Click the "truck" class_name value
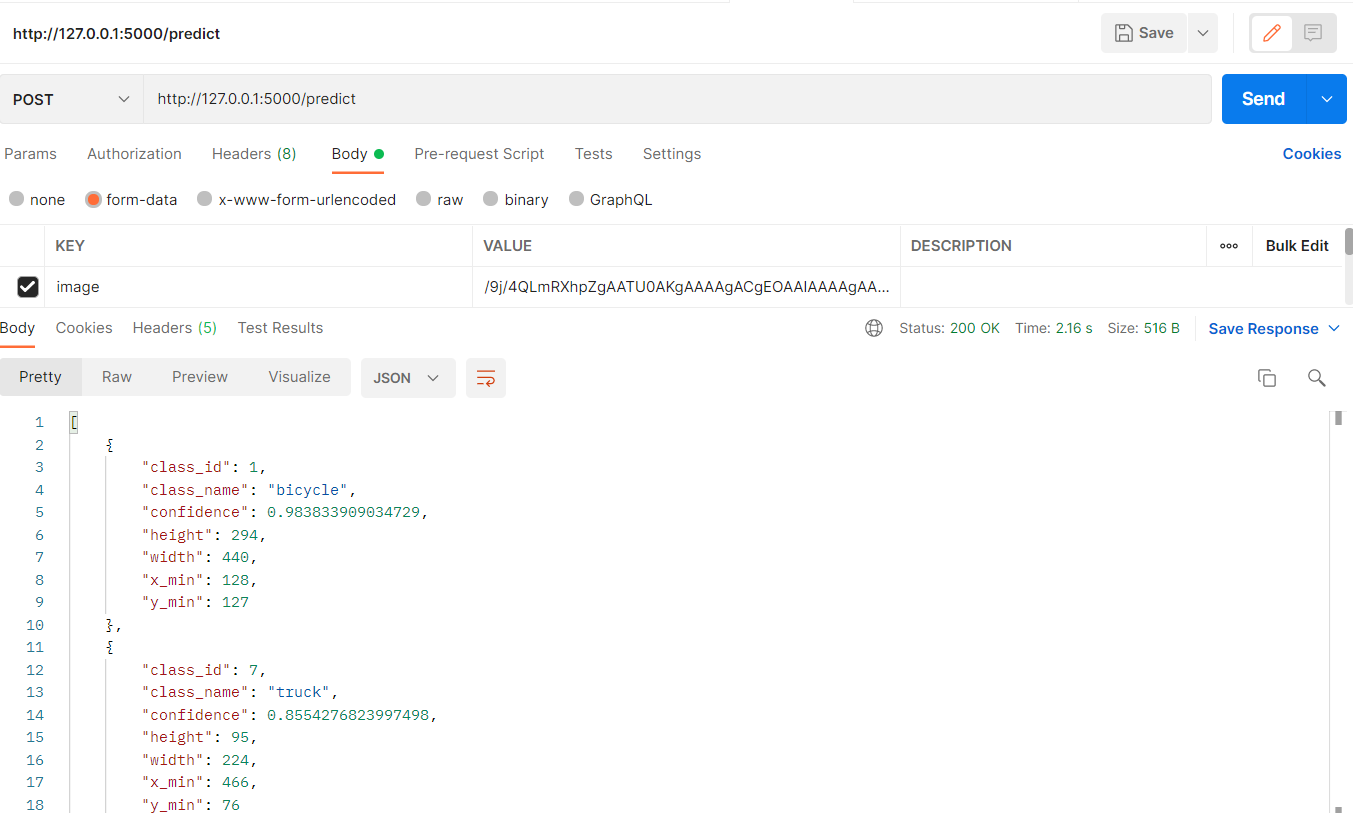 (x=298, y=692)
